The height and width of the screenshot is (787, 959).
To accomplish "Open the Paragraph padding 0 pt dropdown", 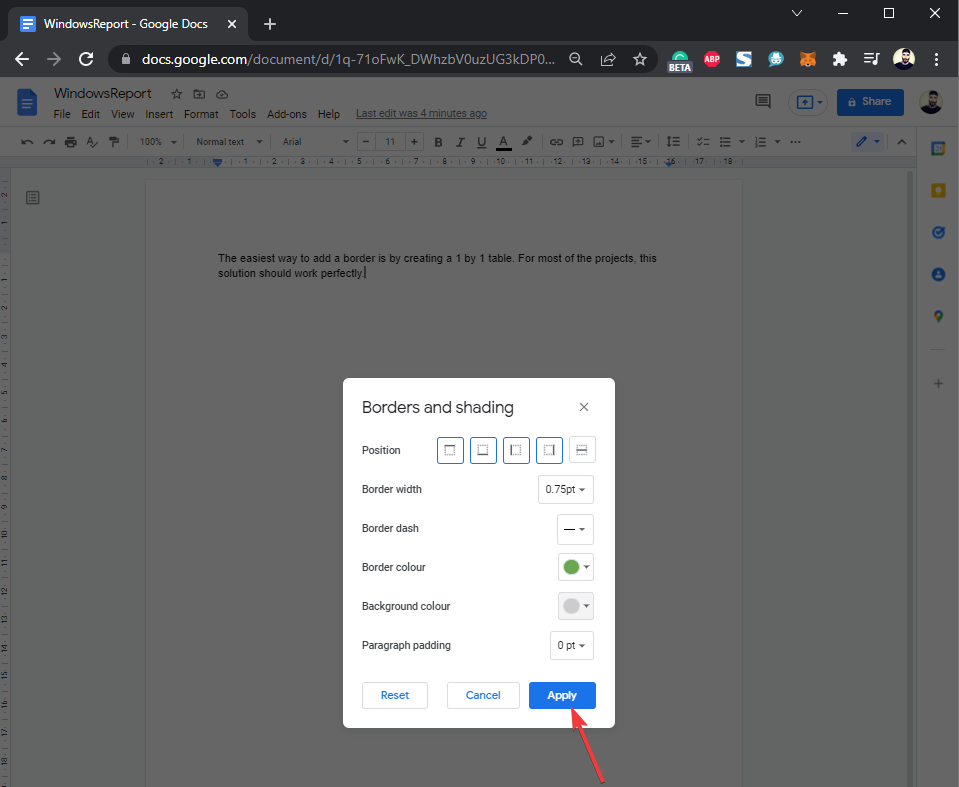I will 571,645.
